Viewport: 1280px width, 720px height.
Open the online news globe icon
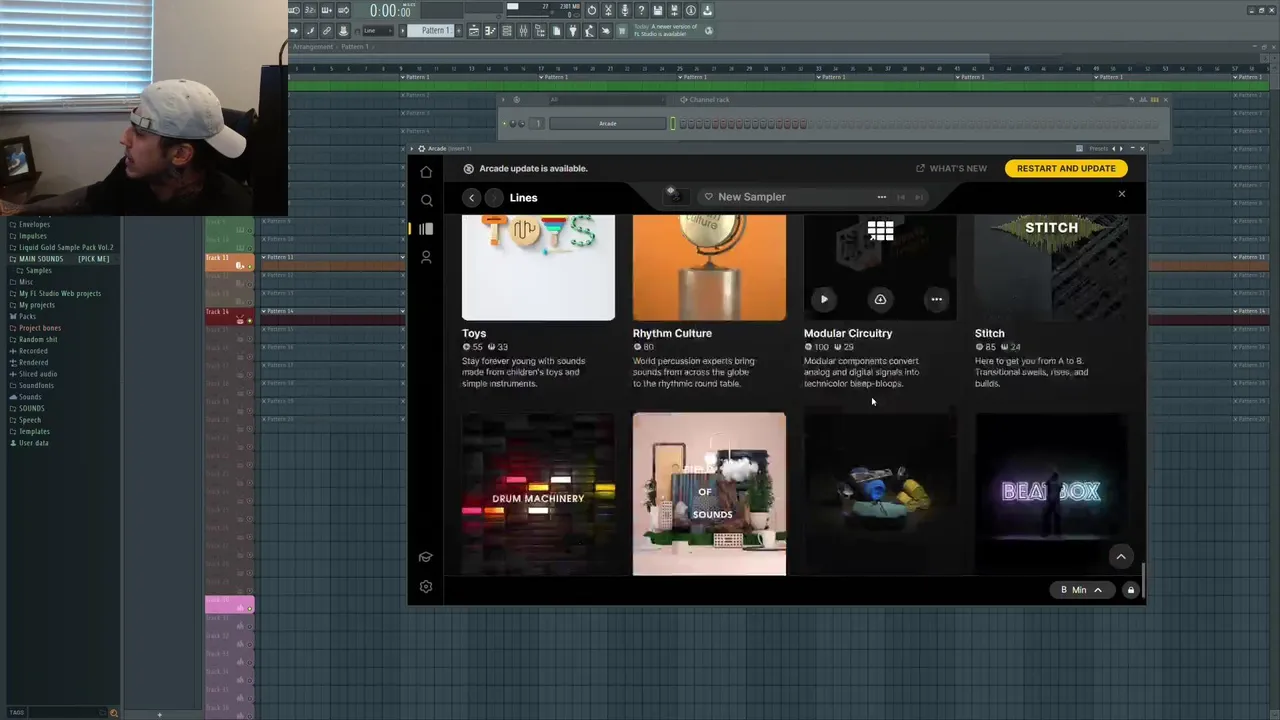[709, 31]
